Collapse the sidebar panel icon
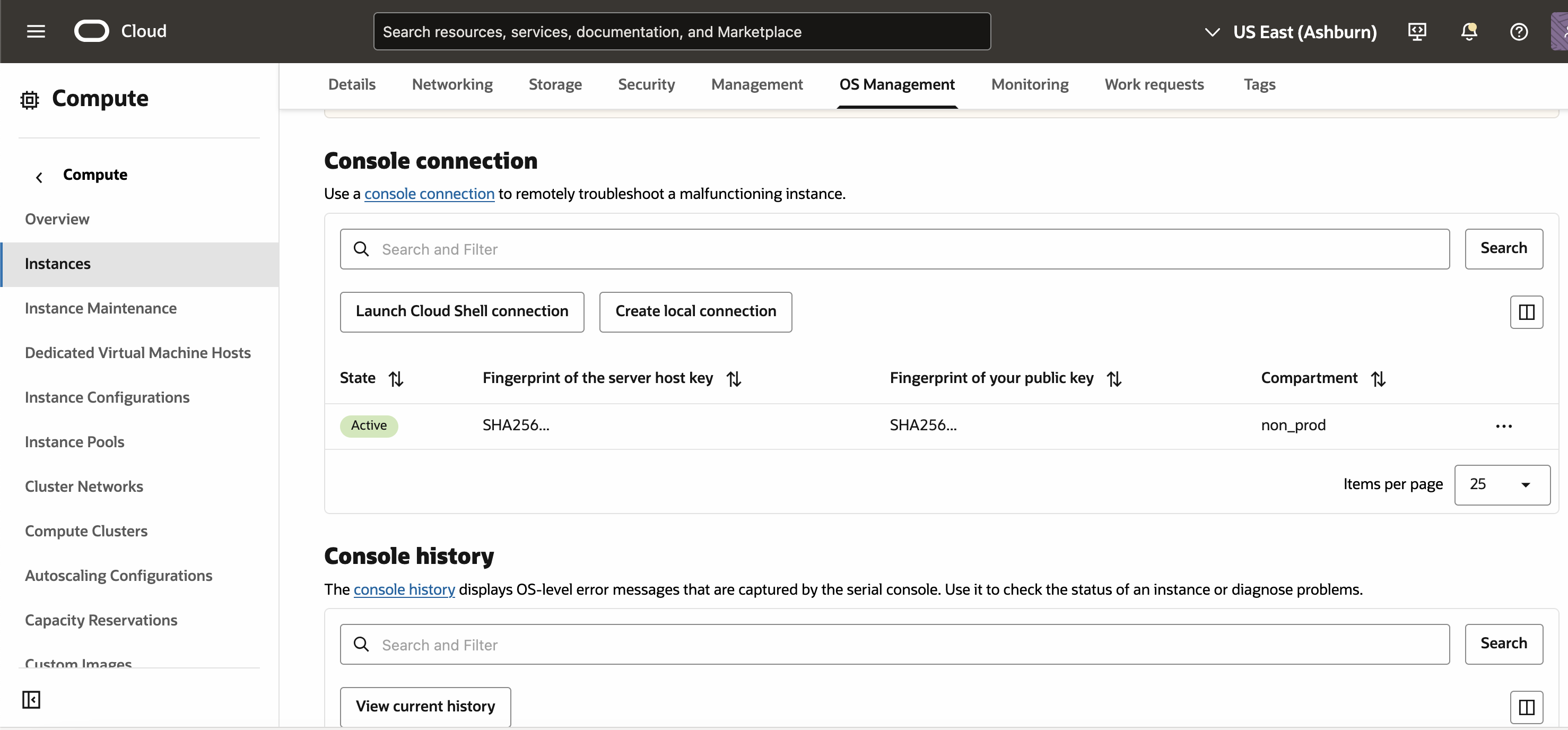The height and width of the screenshot is (730, 1568). tap(31, 699)
